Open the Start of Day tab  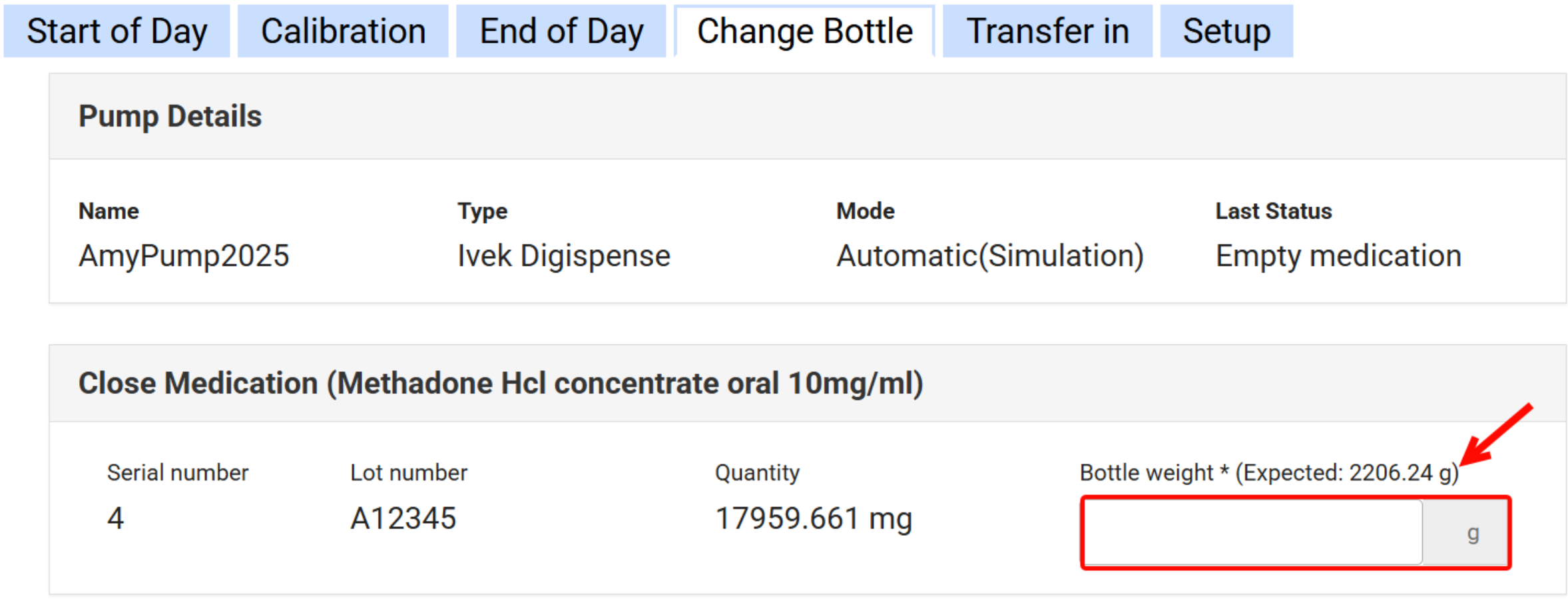(x=117, y=31)
